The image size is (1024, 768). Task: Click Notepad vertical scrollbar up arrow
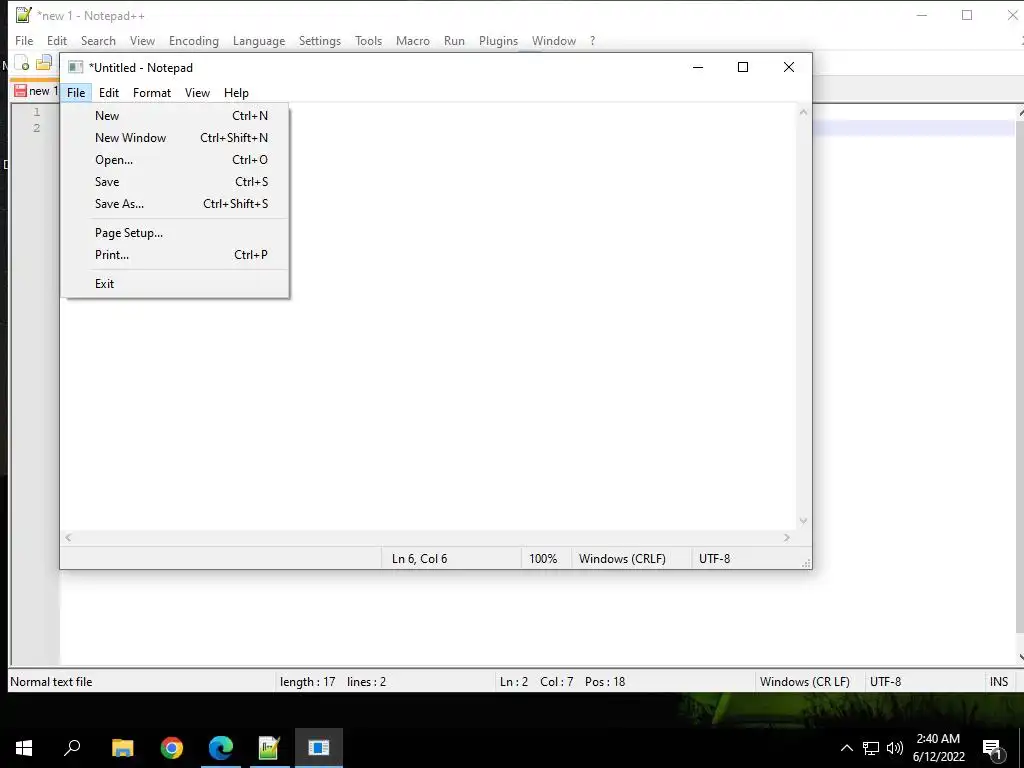click(803, 112)
